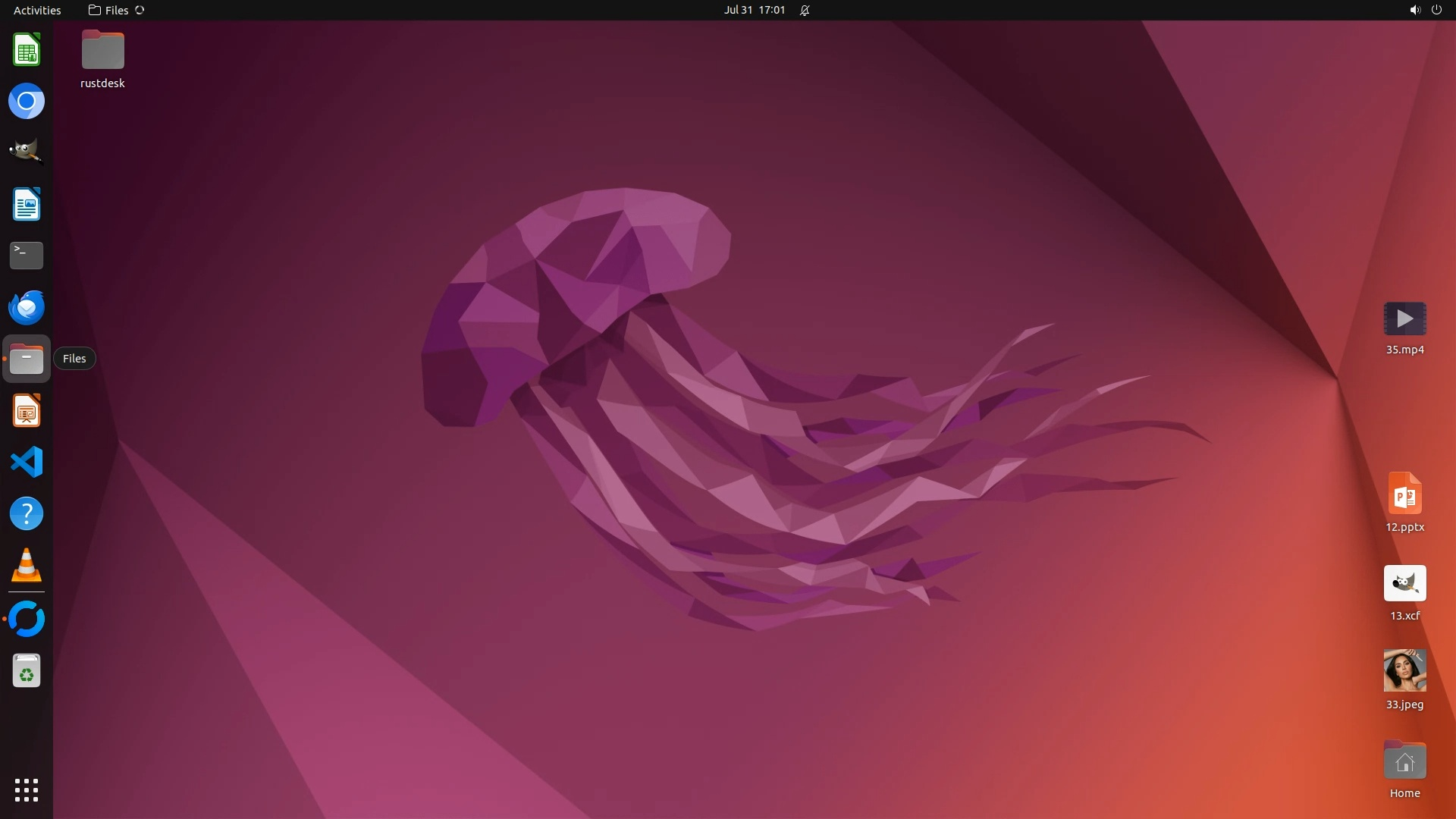The width and height of the screenshot is (1456, 819).
Task: Open Visual Studio Code from dock
Action: 27,462
